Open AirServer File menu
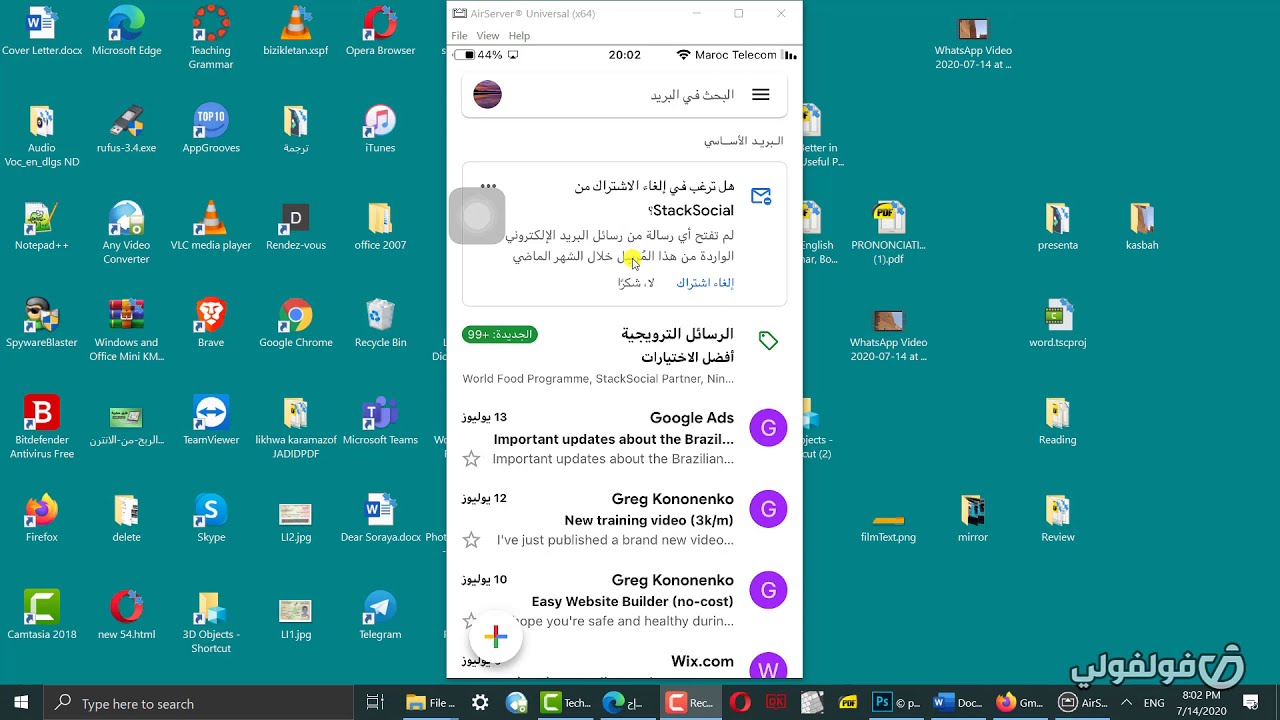 point(459,36)
